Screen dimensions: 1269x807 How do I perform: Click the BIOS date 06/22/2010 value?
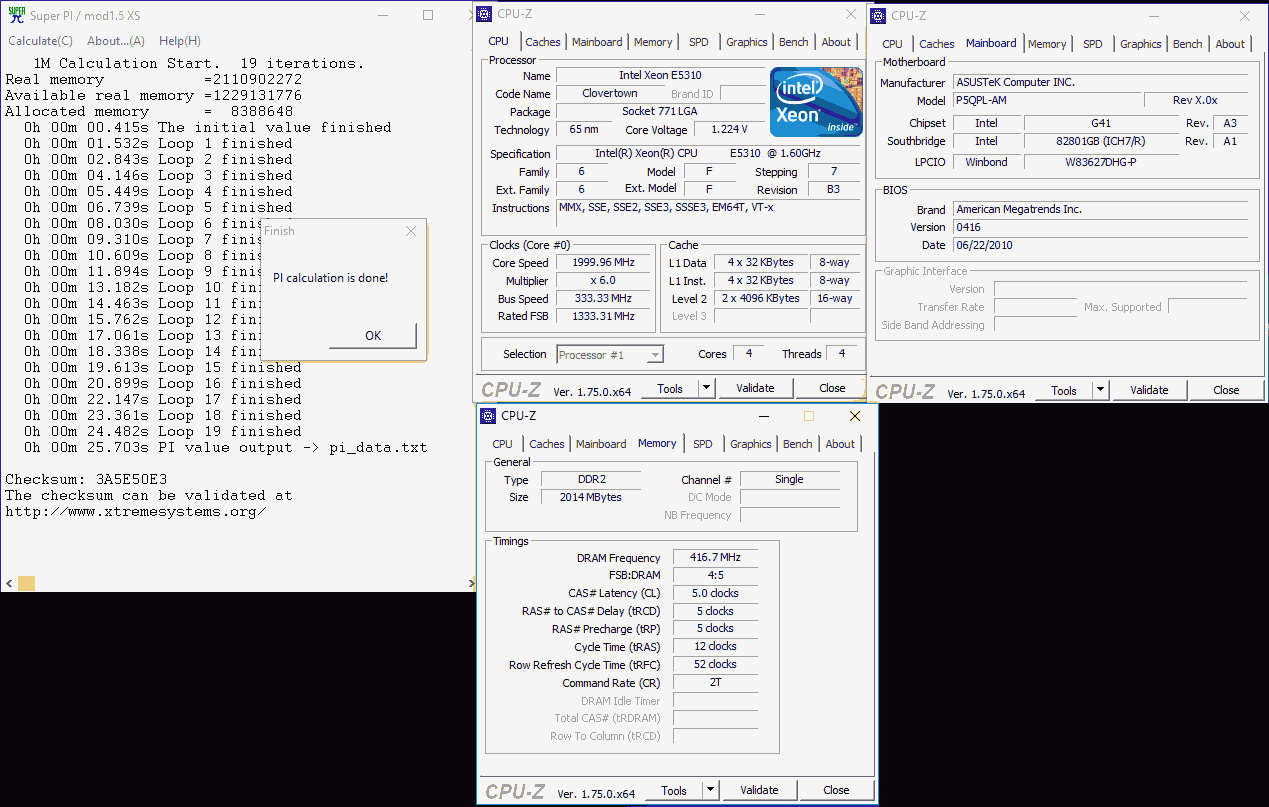pos(1100,245)
